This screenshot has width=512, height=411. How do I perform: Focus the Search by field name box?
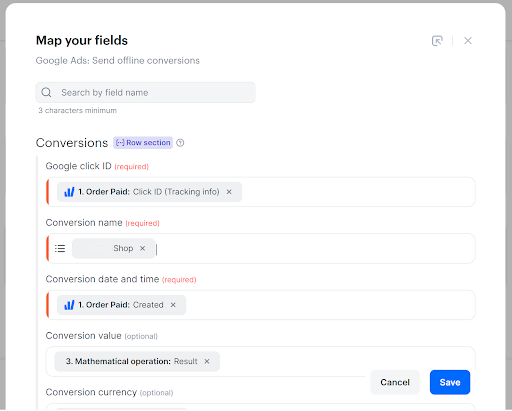pos(145,92)
